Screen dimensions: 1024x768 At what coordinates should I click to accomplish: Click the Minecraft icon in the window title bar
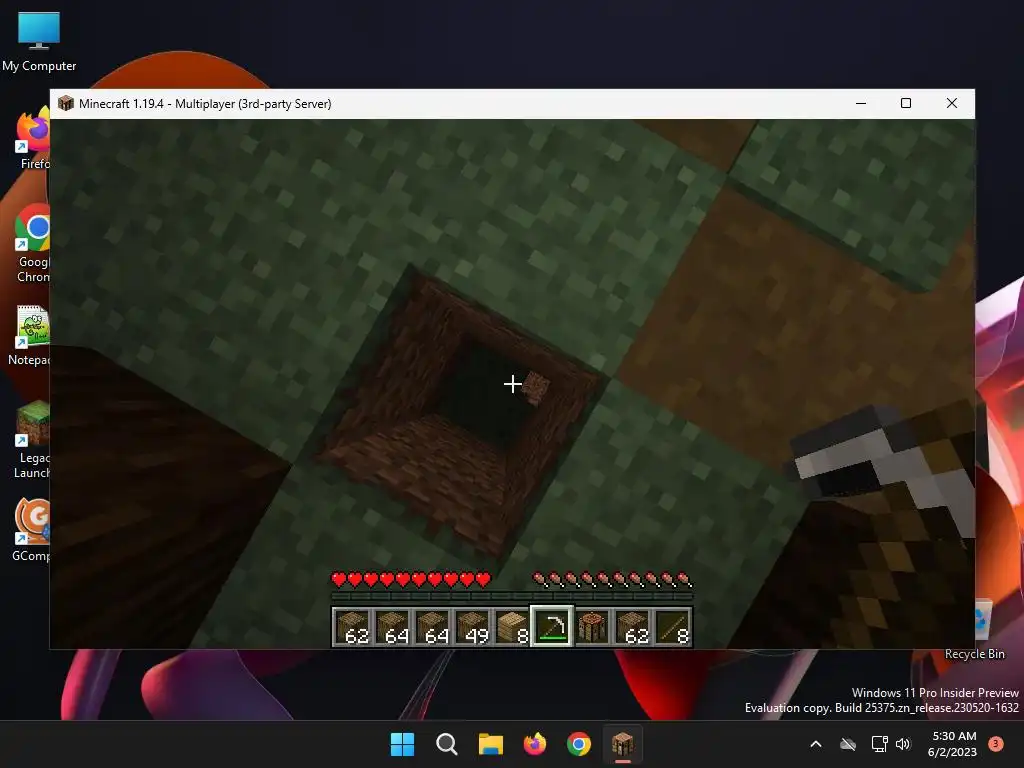point(66,103)
